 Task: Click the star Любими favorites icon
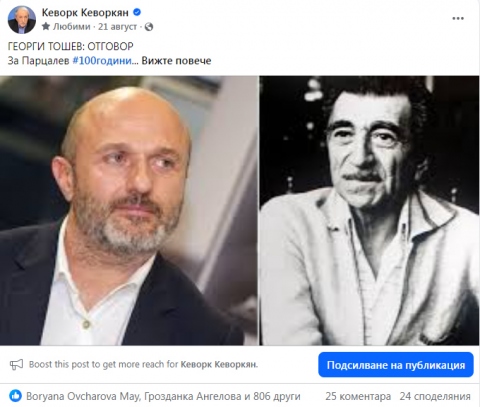tap(46, 26)
